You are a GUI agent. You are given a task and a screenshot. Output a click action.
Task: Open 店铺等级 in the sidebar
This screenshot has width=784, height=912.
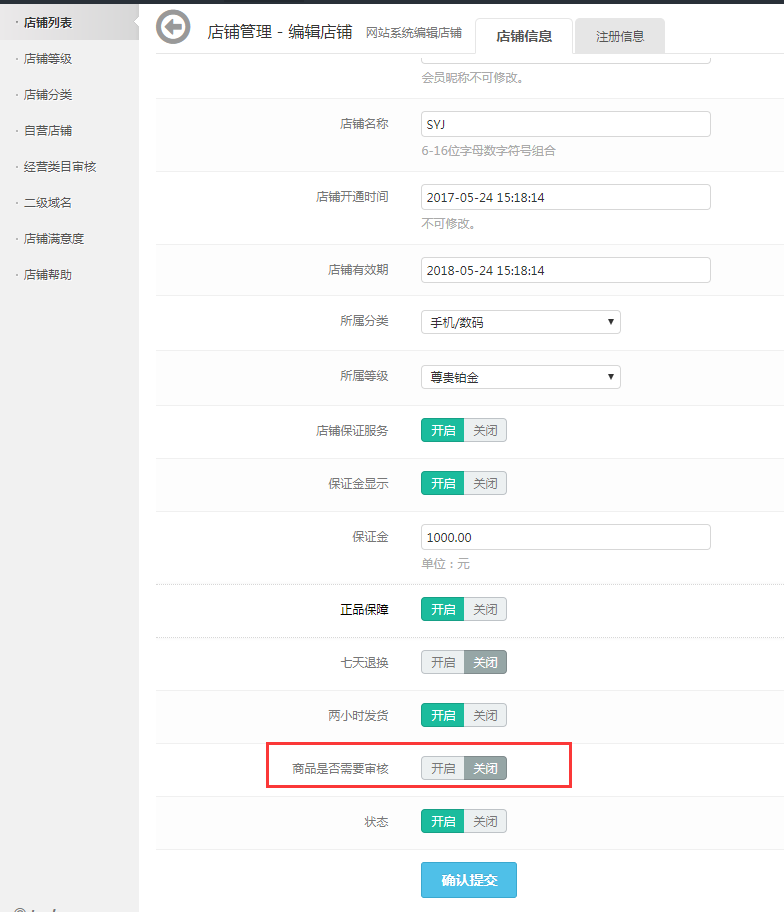coord(48,59)
